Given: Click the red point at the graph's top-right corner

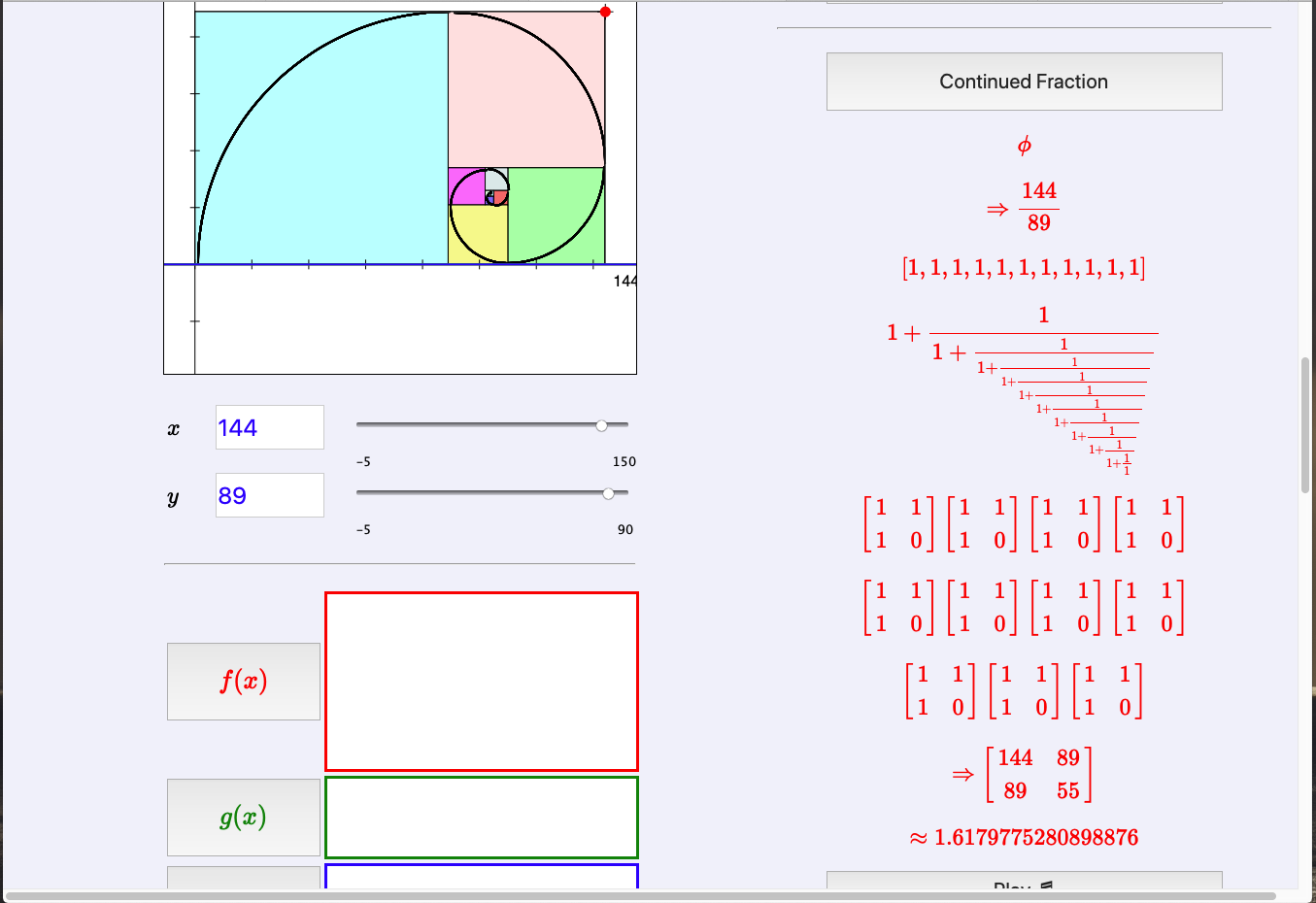Looking at the screenshot, I should click(605, 12).
